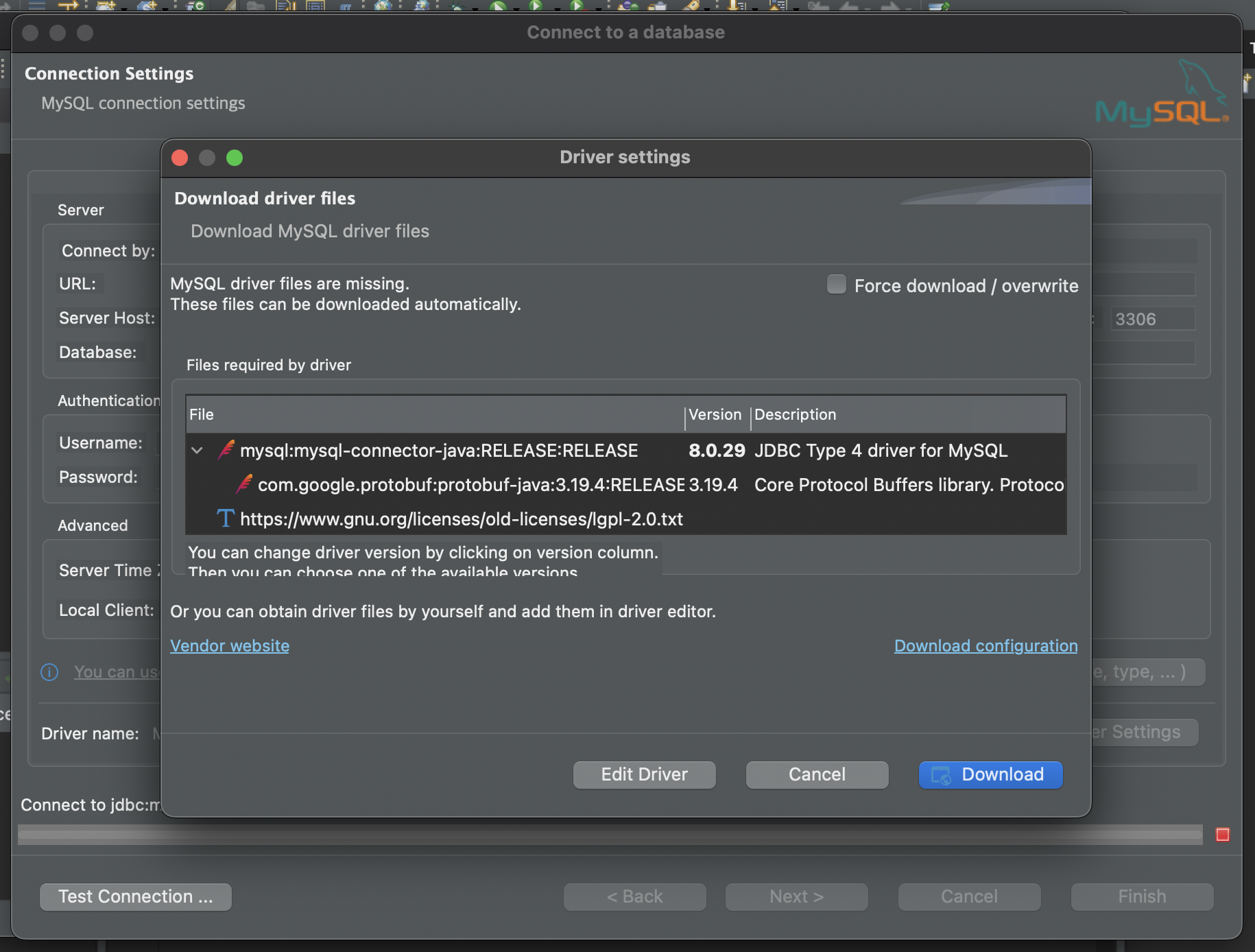Click the Version column header
Screen dimensions: 1255x952
[x=717, y=414]
